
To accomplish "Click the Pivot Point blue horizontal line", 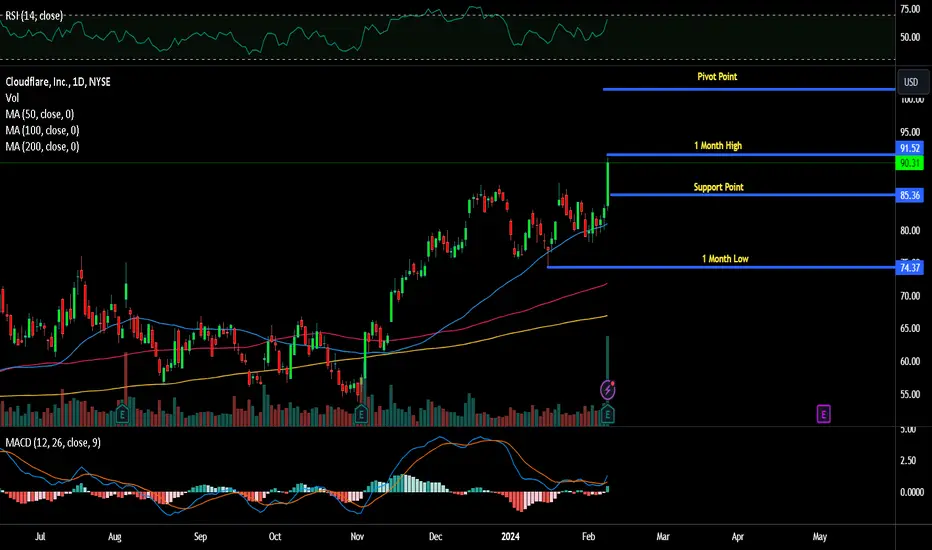I will tap(749, 89).
